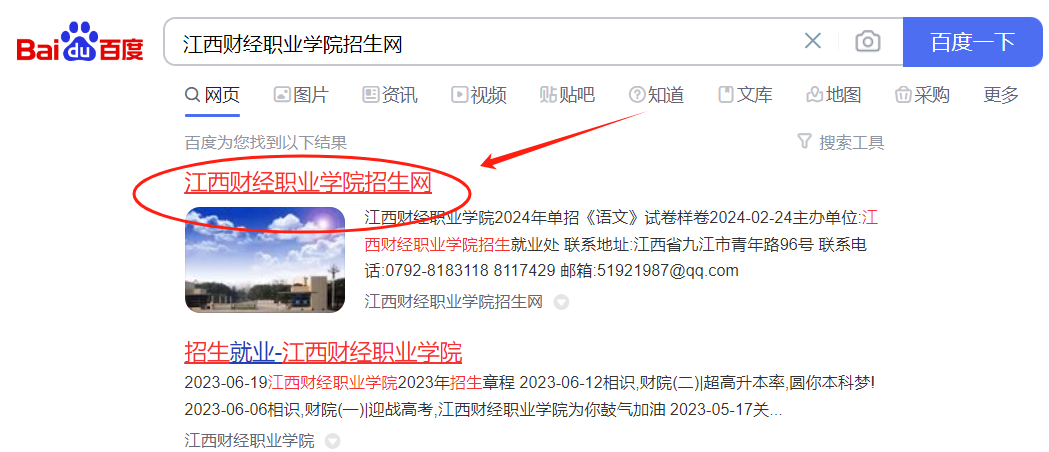Screen dimensions: 1049x452
Task: Click the 知道 question mark icon
Action: coord(638,95)
